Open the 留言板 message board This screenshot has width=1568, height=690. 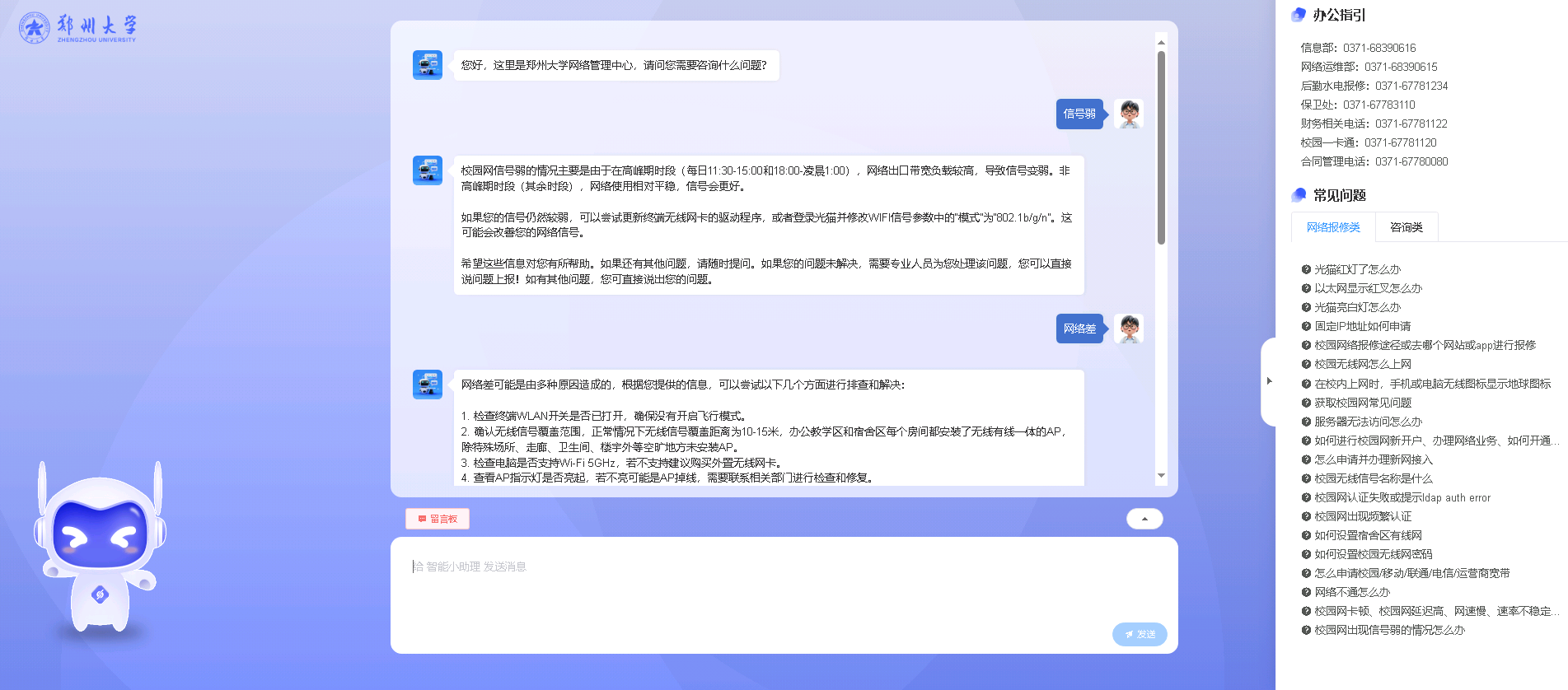click(x=438, y=519)
